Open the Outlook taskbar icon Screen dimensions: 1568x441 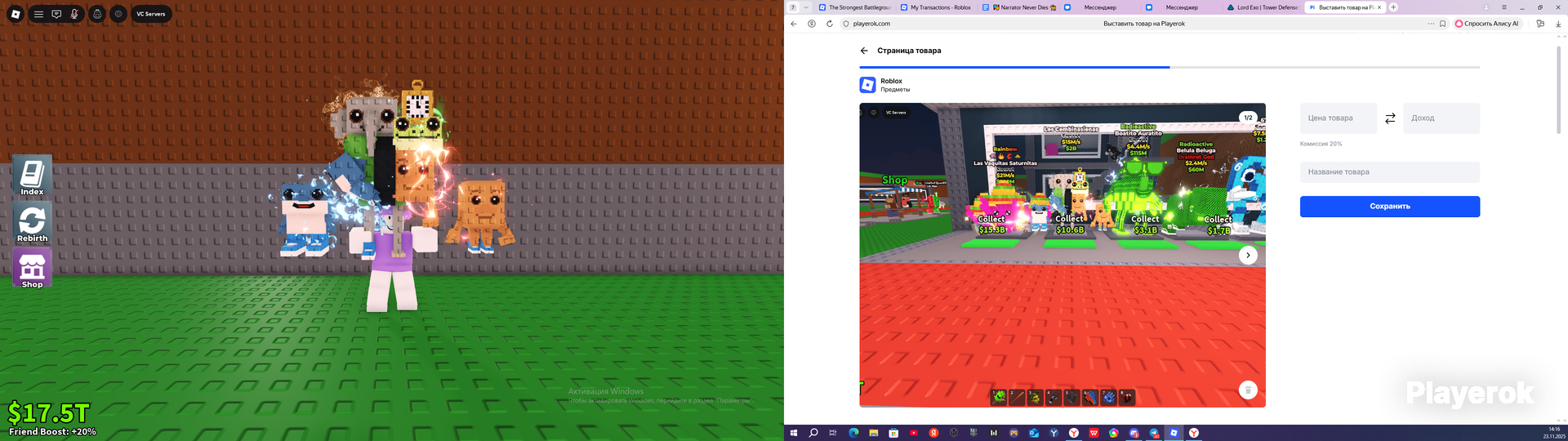1034,433
